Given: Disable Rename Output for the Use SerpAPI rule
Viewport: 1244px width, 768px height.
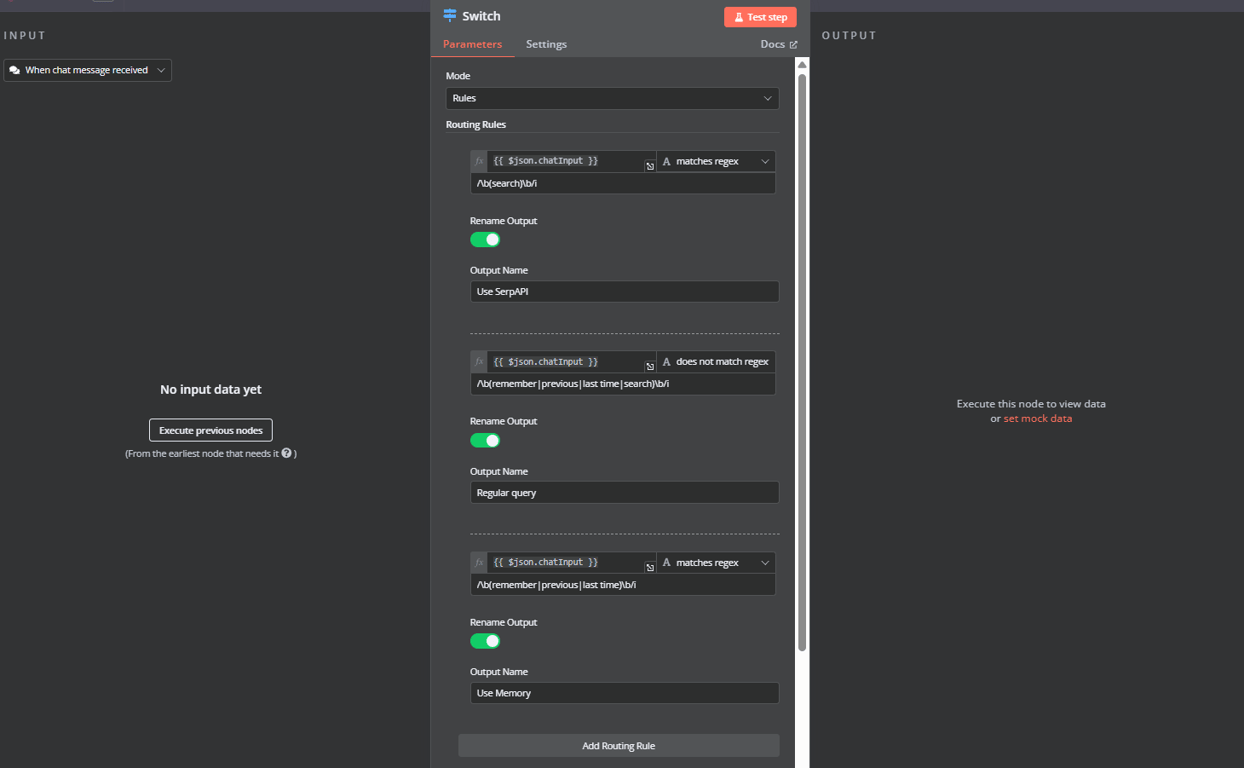Looking at the screenshot, I should pos(485,239).
